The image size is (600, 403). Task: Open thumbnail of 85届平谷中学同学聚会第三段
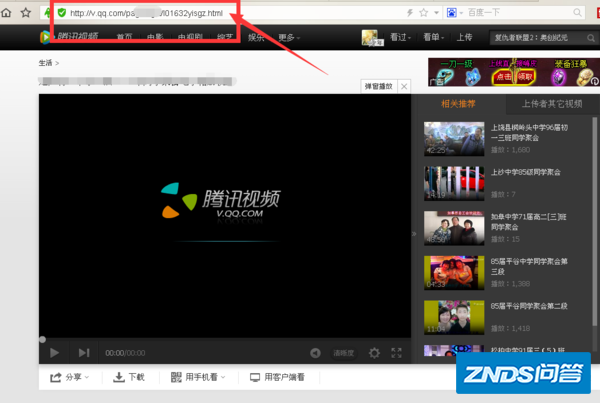pyautogui.click(x=454, y=272)
